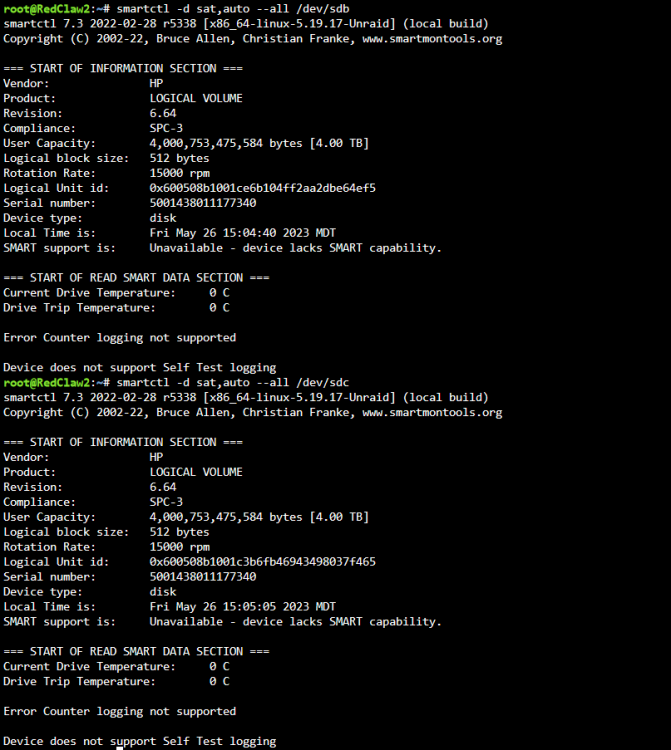
Task: Click second START OF READ SMART DATA header
Action: point(136,651)
